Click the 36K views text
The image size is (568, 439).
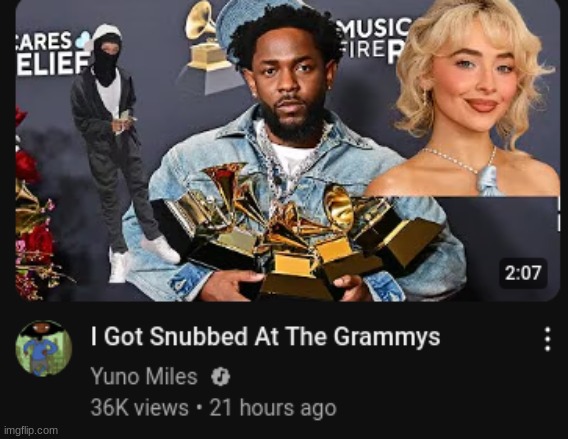pyautogui.click(x=139, y=408)
